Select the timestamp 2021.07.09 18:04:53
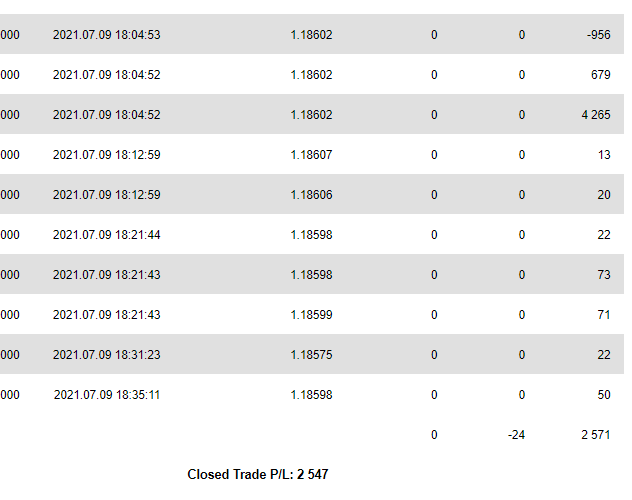The height and width of the screenshot is (500, 632). [106, 35]
